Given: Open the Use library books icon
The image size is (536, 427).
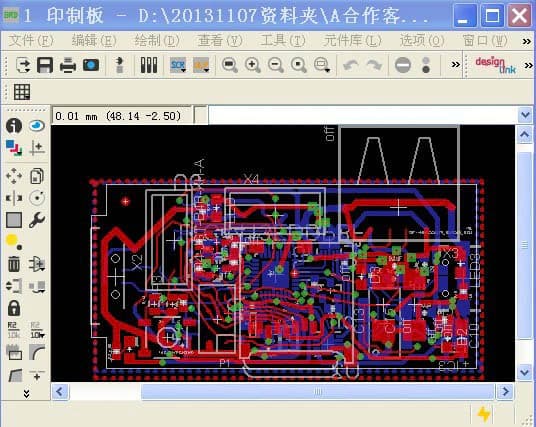Looking at the screenshot, I should coord(149,65).
